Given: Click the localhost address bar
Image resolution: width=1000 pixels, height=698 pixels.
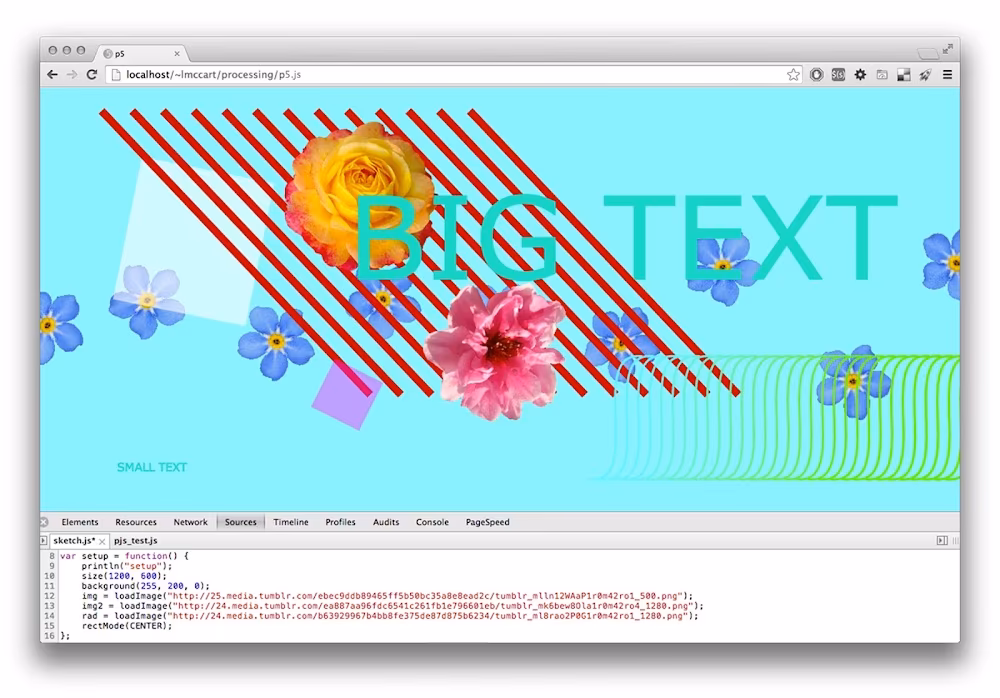Looking at the screenshot, I should tap(450, 75).
